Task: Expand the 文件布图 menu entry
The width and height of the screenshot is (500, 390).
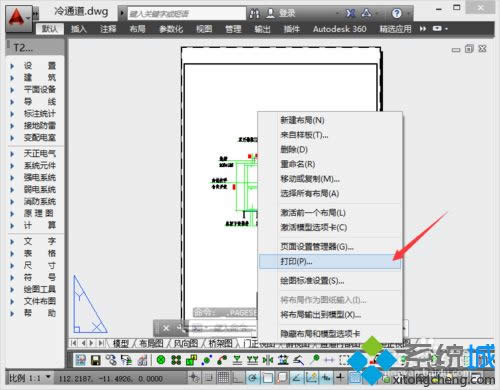Action: (12, 302)
